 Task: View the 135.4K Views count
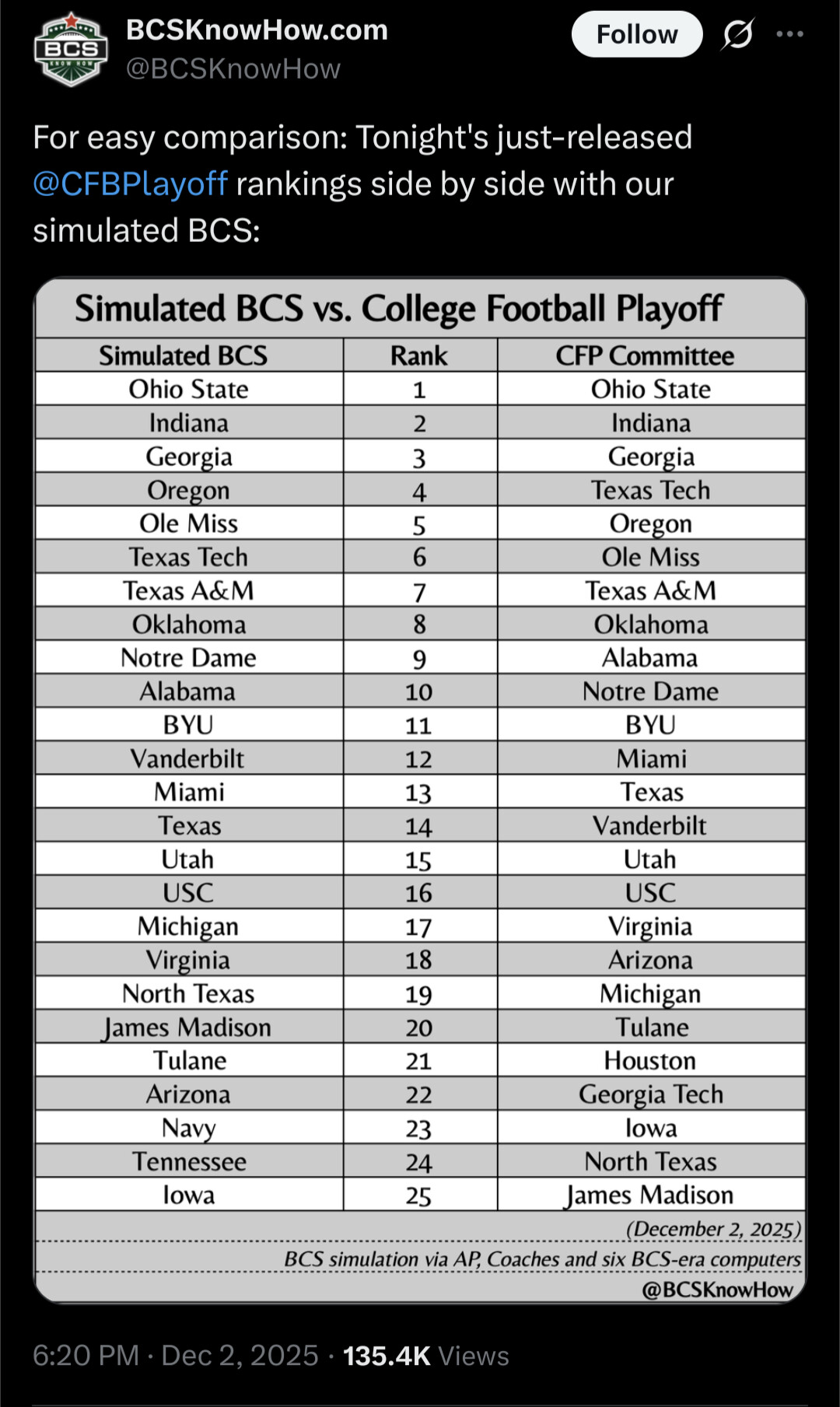[x=425, y=1356]
